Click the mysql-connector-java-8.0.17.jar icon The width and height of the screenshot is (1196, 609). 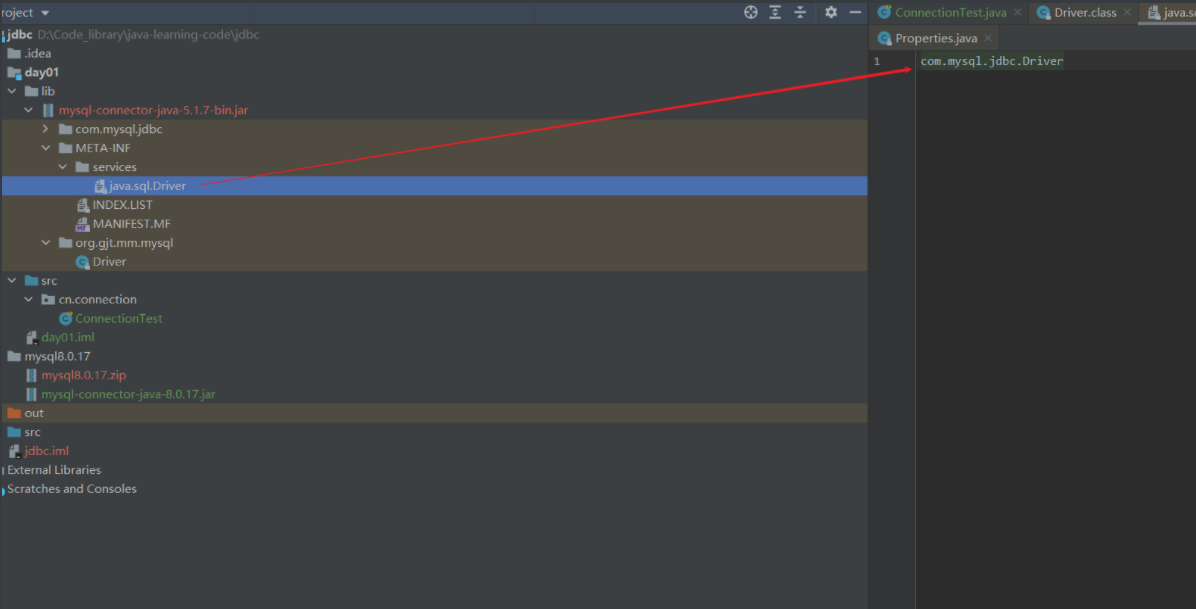click(x=31, y=394)
